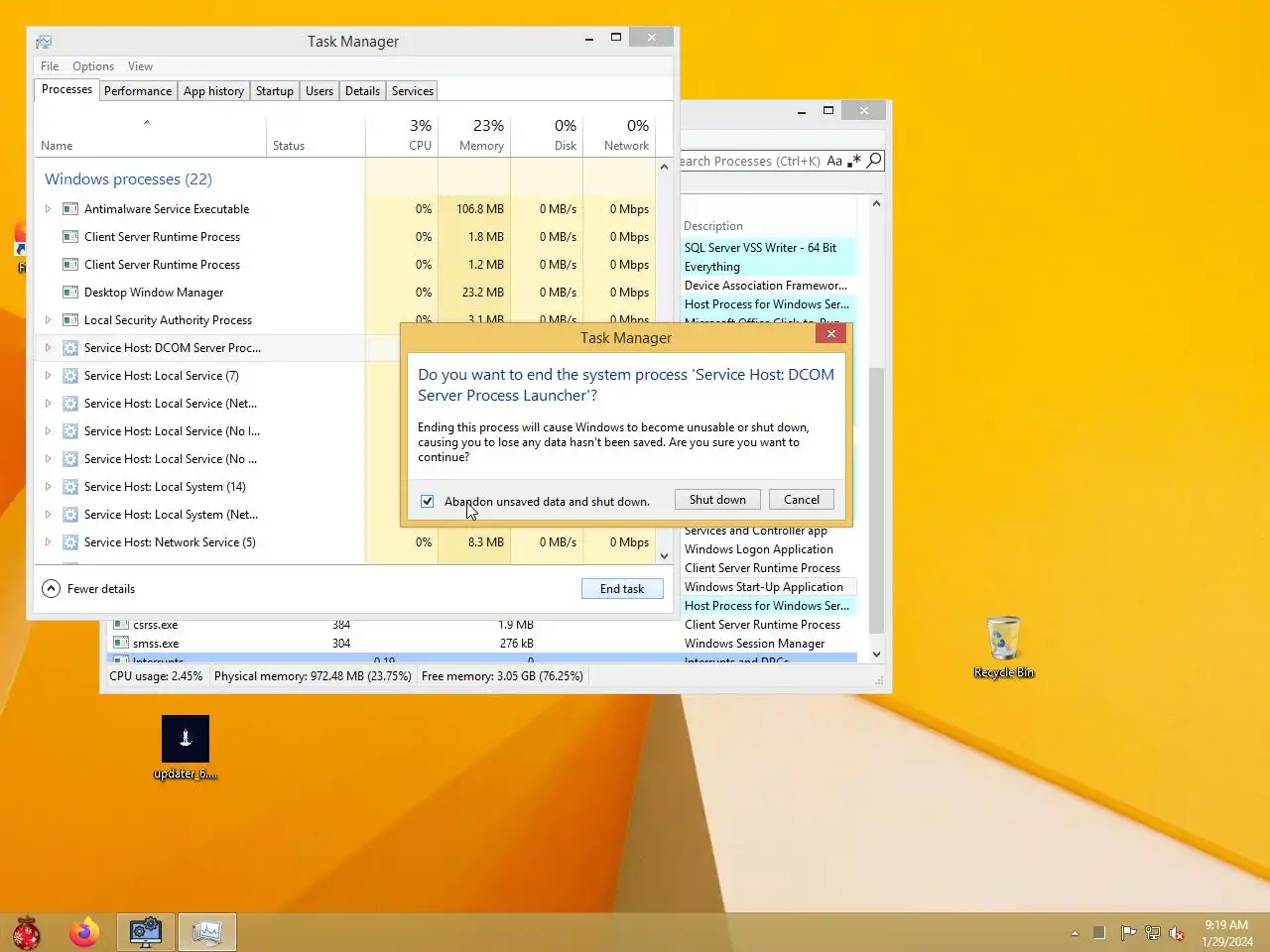Click the Antimalware Service Executable process icon
The image size is (1270, 952).
pyautogui.click(x=70, y=209)
